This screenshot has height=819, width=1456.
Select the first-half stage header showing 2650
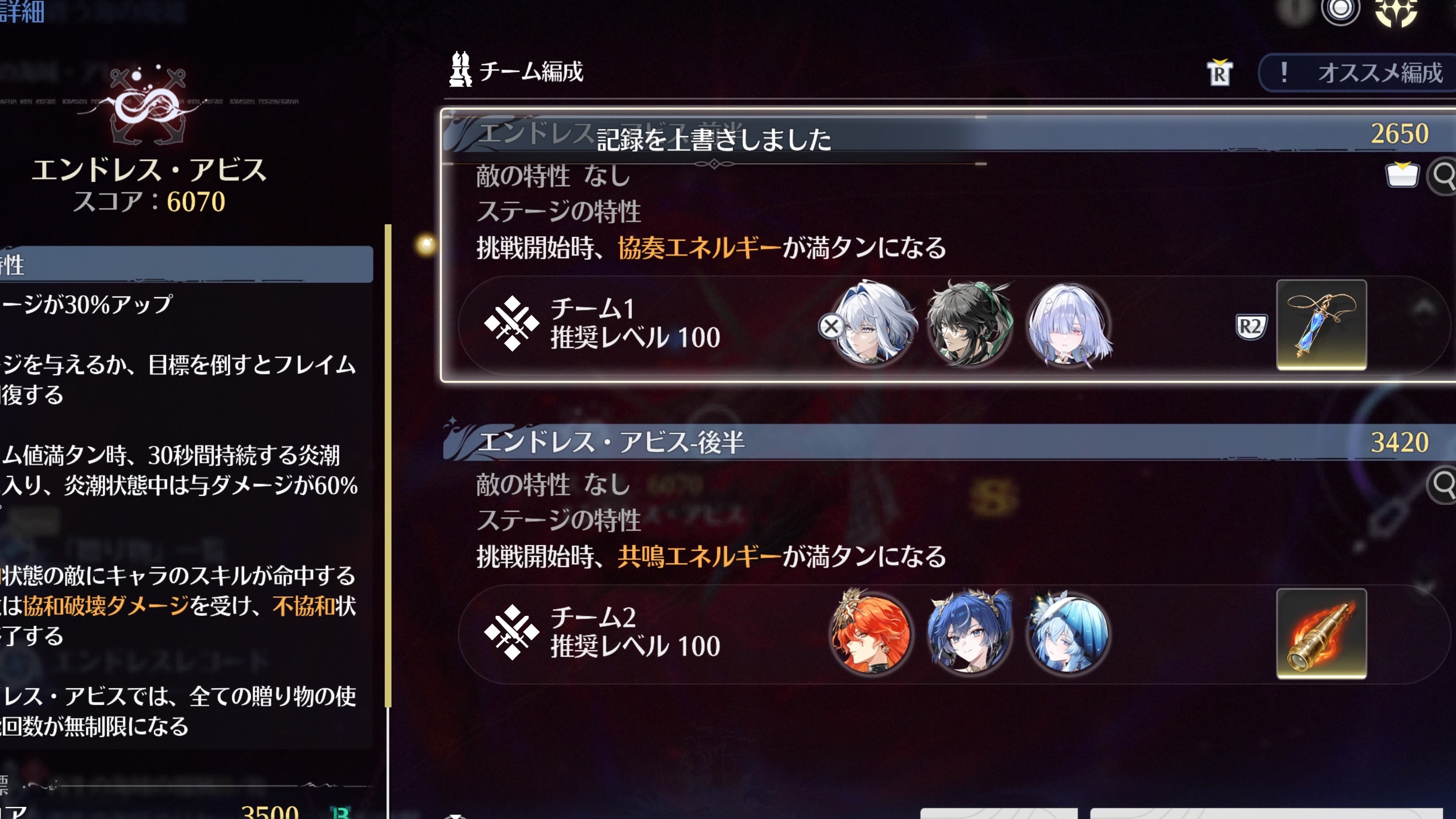pos(950,133)
